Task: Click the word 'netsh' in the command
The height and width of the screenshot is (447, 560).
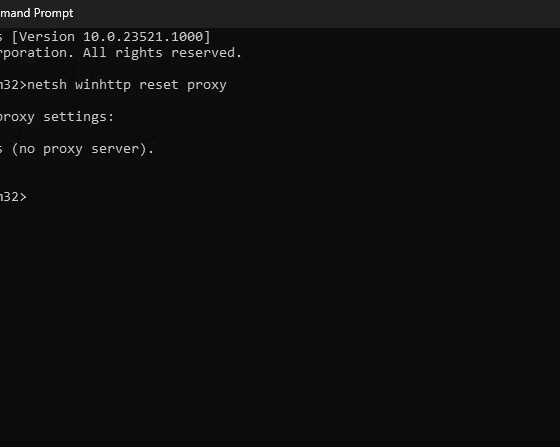Action: pos(47,85)
